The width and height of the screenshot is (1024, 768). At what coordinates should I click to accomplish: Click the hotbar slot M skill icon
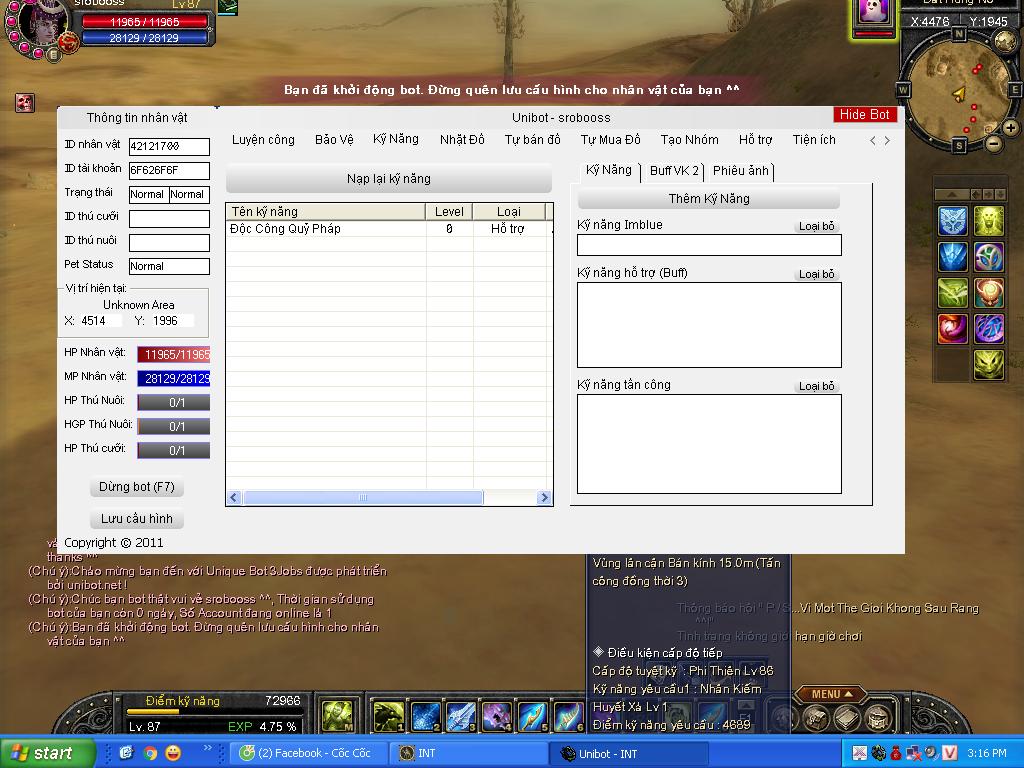(x=338, y=716)
